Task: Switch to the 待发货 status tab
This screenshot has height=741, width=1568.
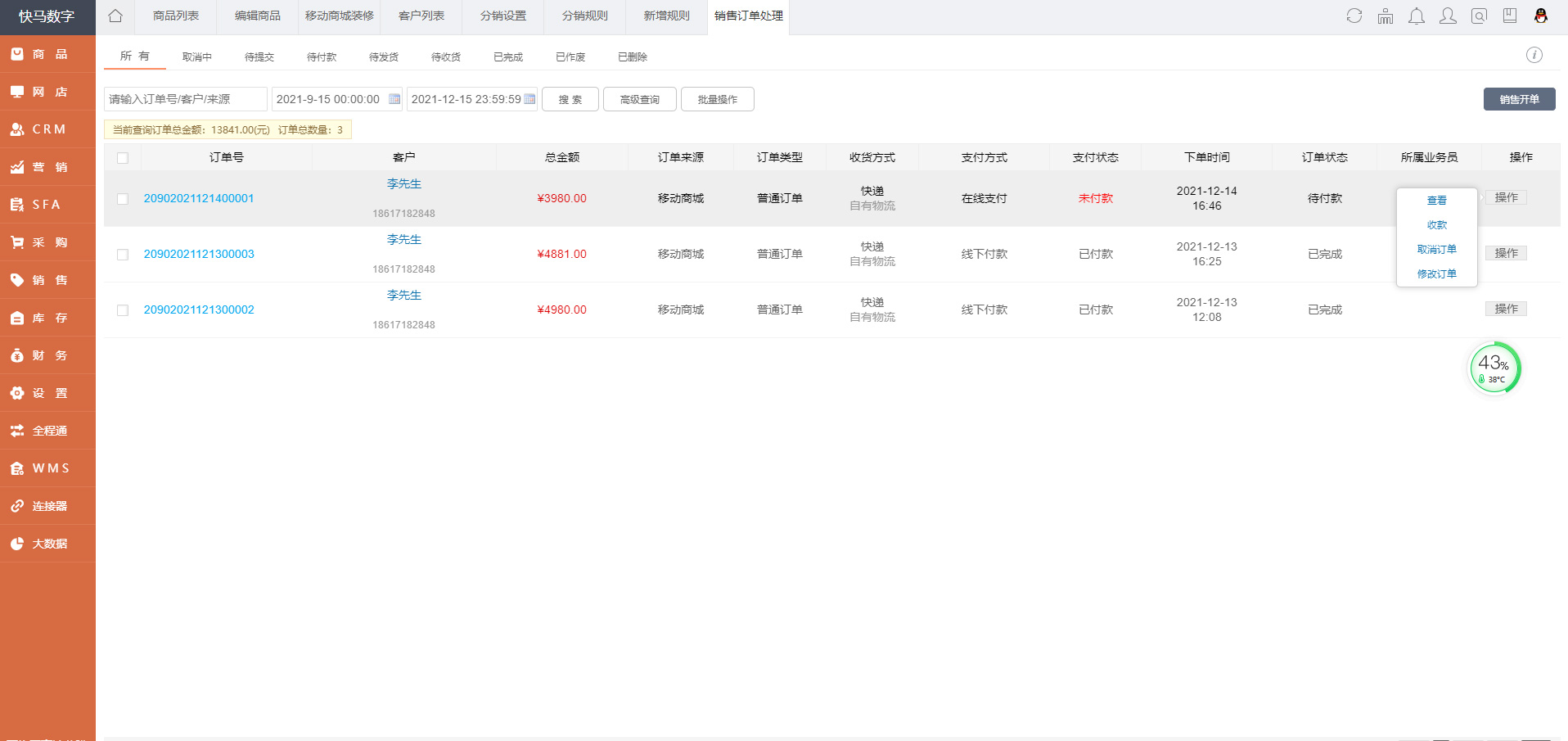Action: coord(383,56)
